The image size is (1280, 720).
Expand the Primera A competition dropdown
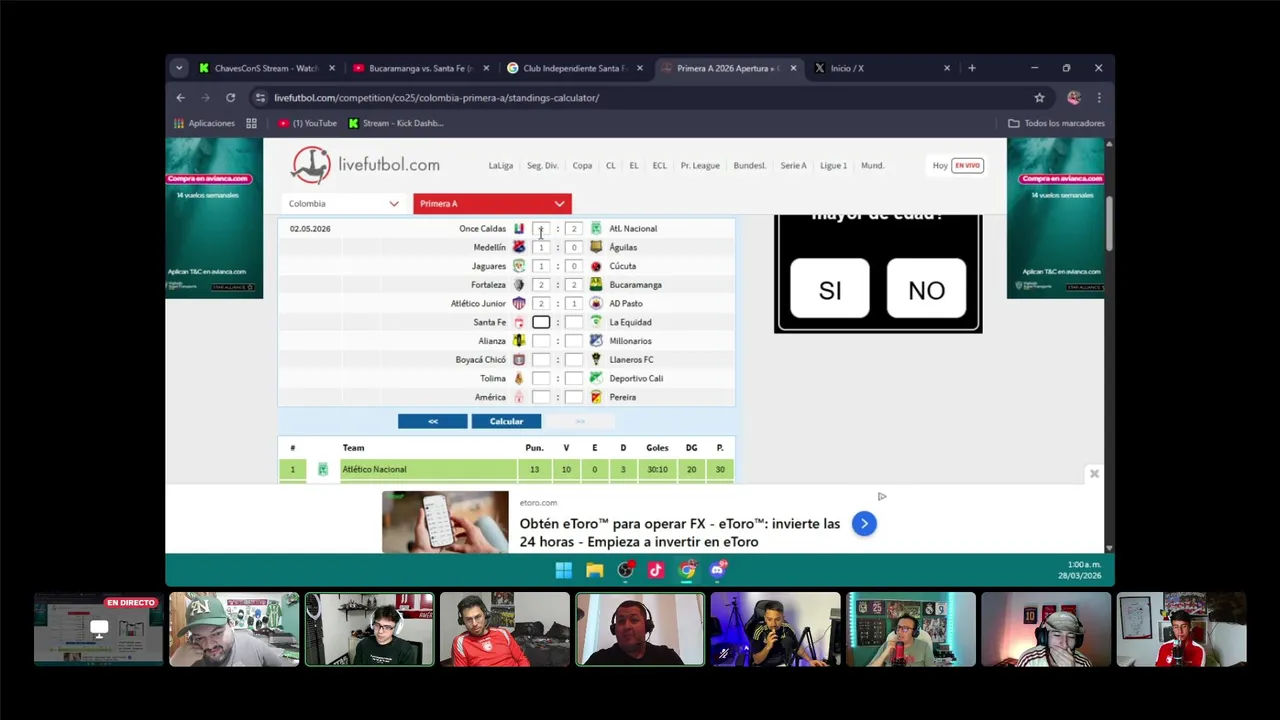(x=492, y=203)
